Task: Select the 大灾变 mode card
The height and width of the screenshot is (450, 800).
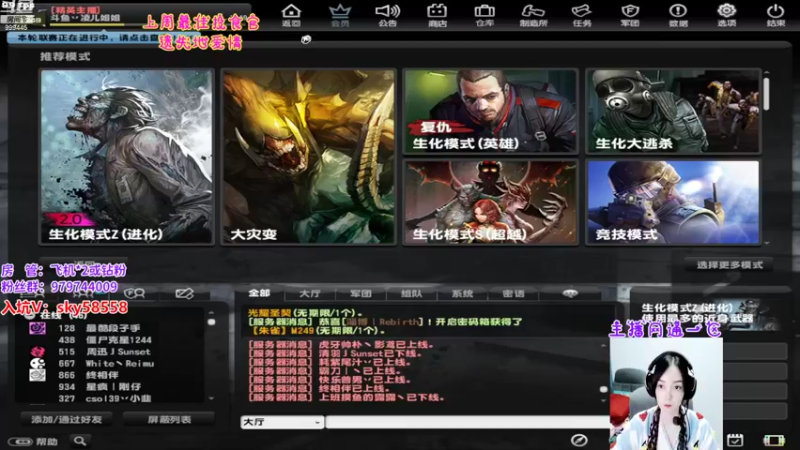Action: click(x=309, y=157)
